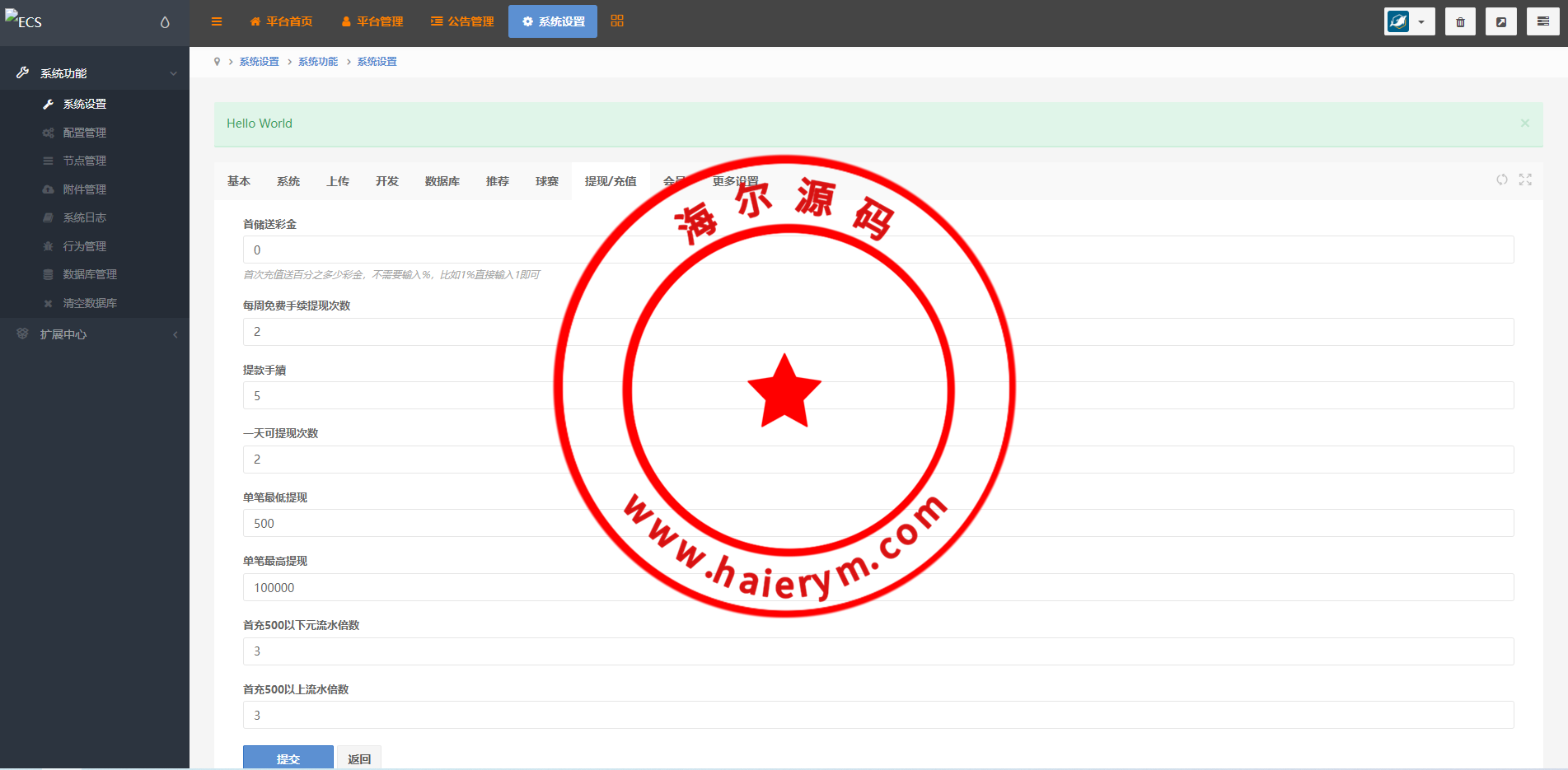The image size is (1568, 770).
Task: Click the list icon at top right
Action: point(1542,22)
